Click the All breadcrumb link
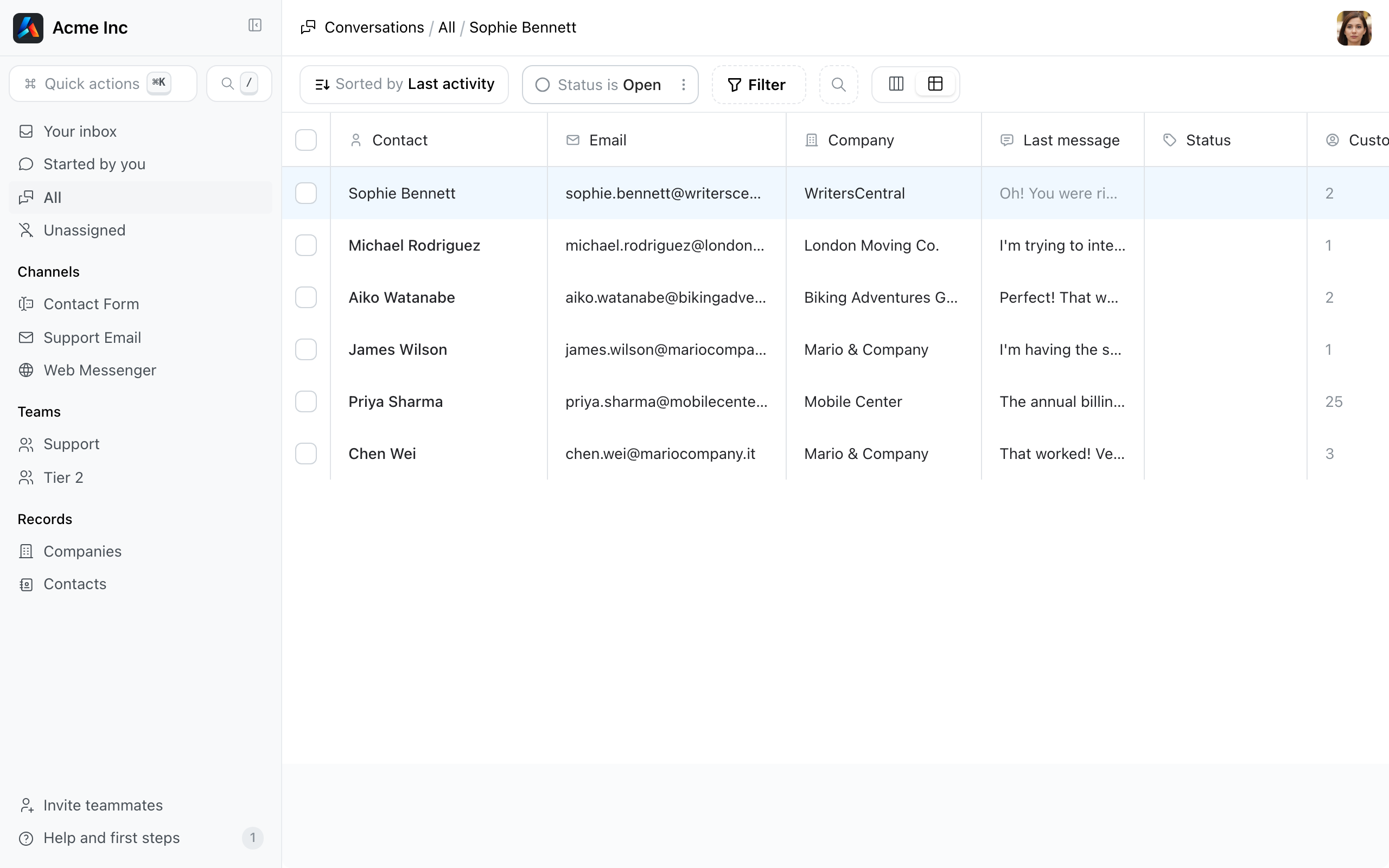The width and height of the screenshot is (1389, 868). [x=447, y=27]
